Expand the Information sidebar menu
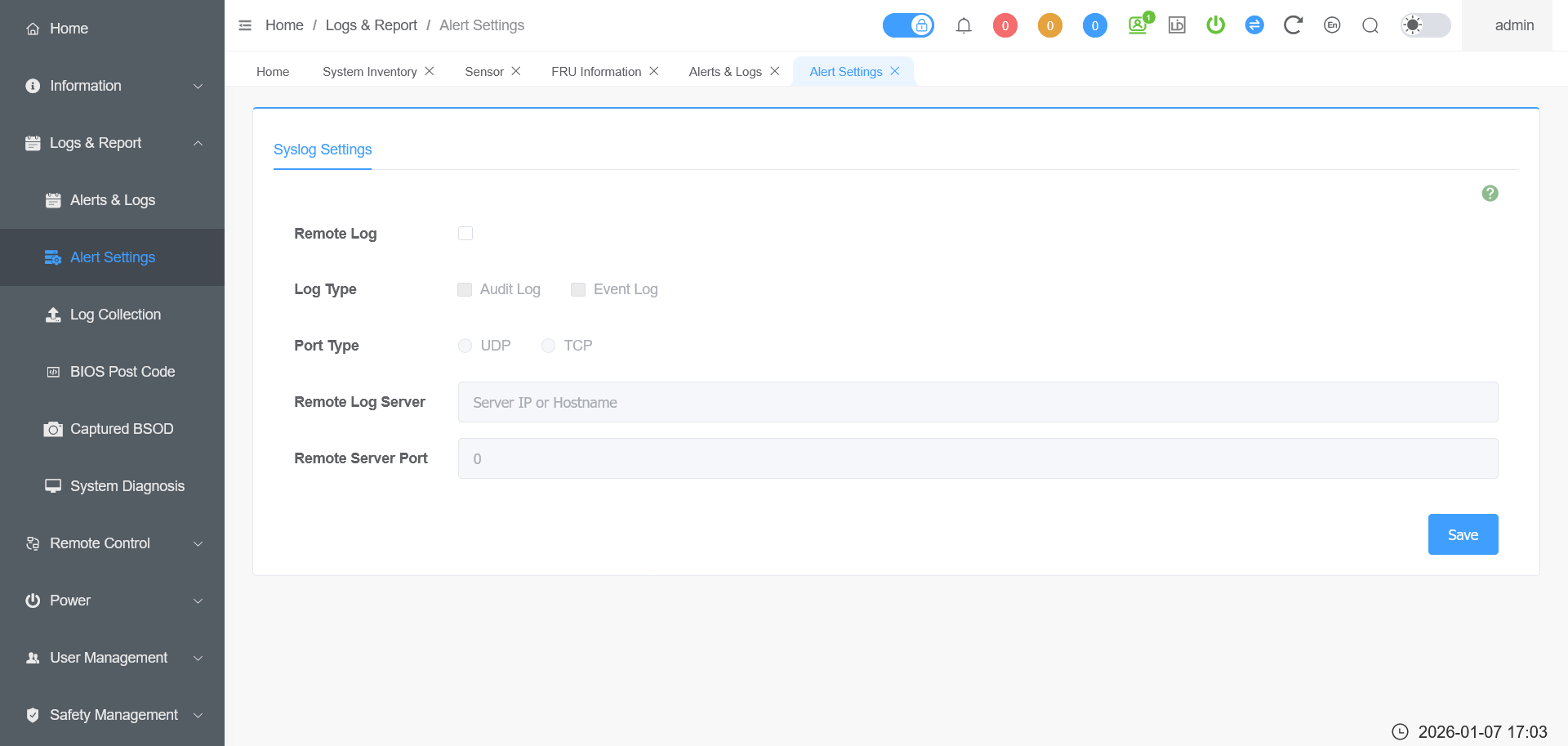Viewport: 1568px width, 746px height. click(x=112, y=86)
